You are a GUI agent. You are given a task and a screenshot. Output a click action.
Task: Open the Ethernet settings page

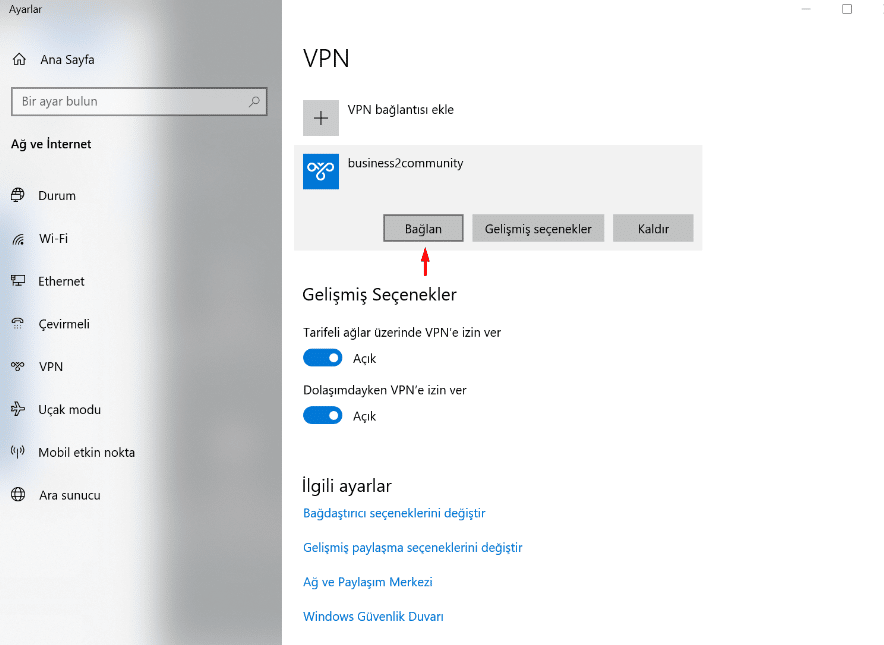pos(61,281)
